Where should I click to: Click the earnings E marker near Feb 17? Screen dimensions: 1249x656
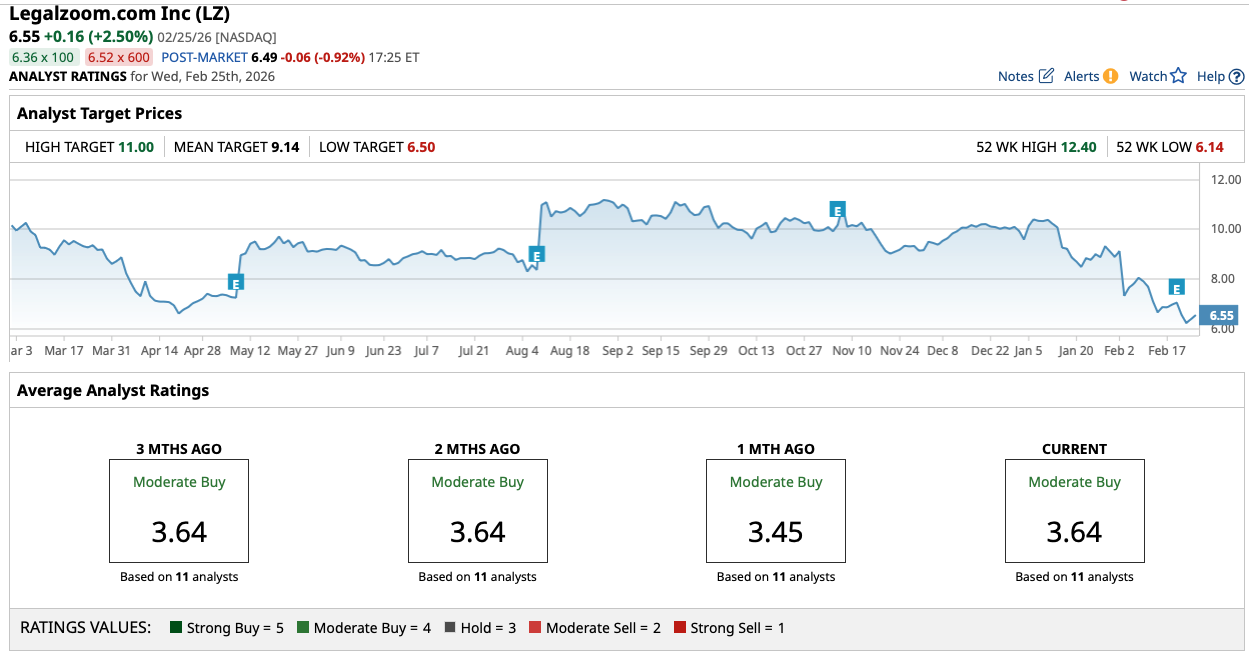[x=1177, y=287]
